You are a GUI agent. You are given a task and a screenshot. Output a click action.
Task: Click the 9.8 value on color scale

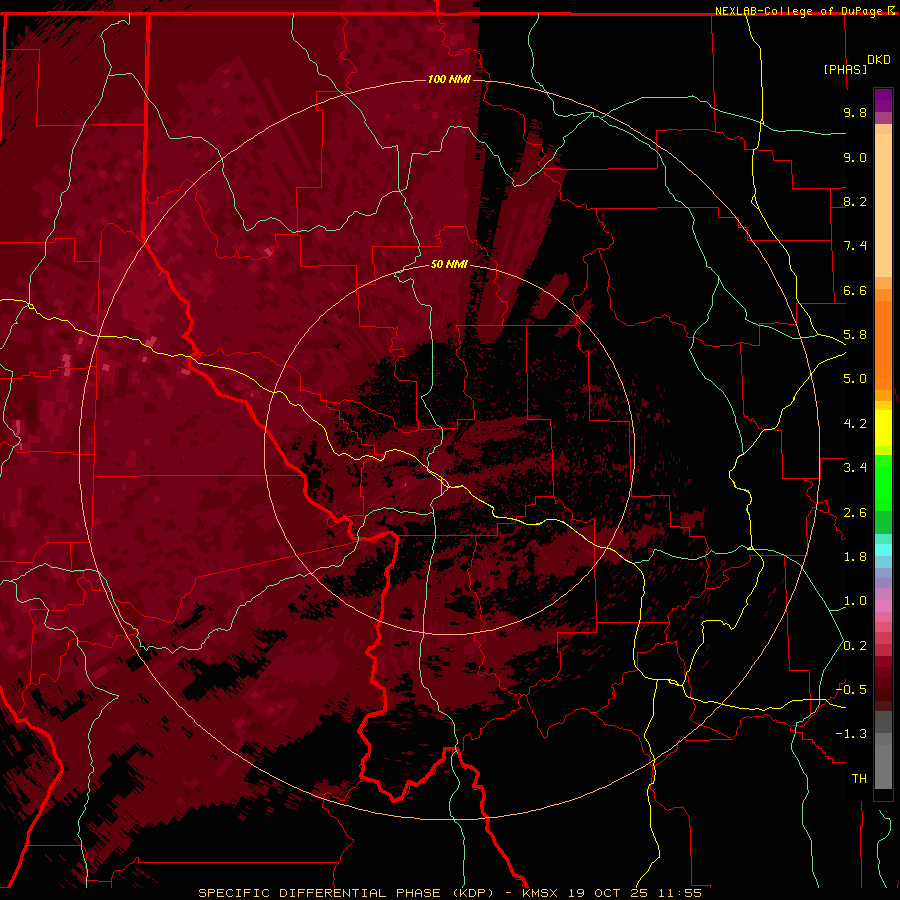tap(855, 112)
